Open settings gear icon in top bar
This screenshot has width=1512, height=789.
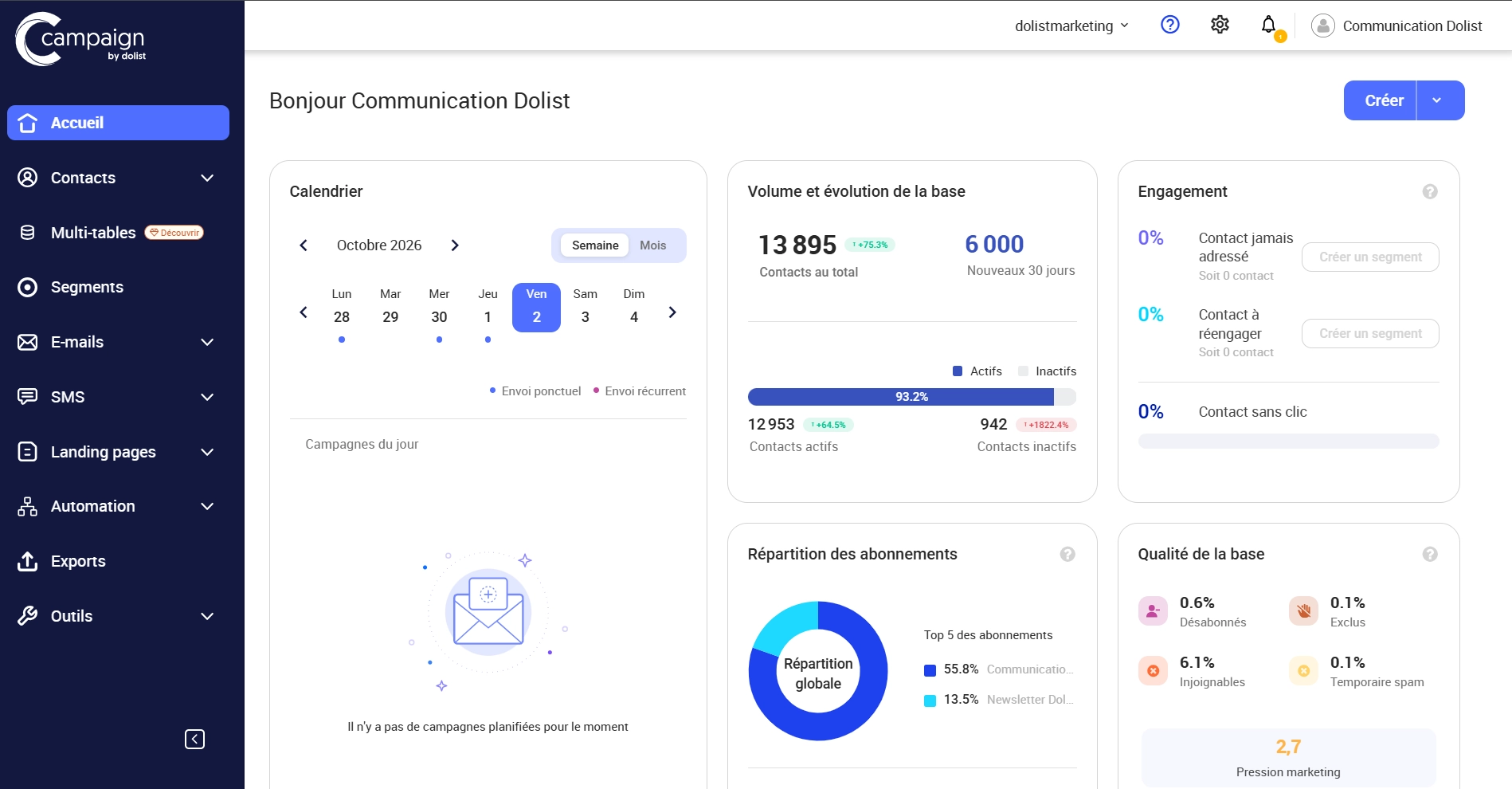(1220, 25)
